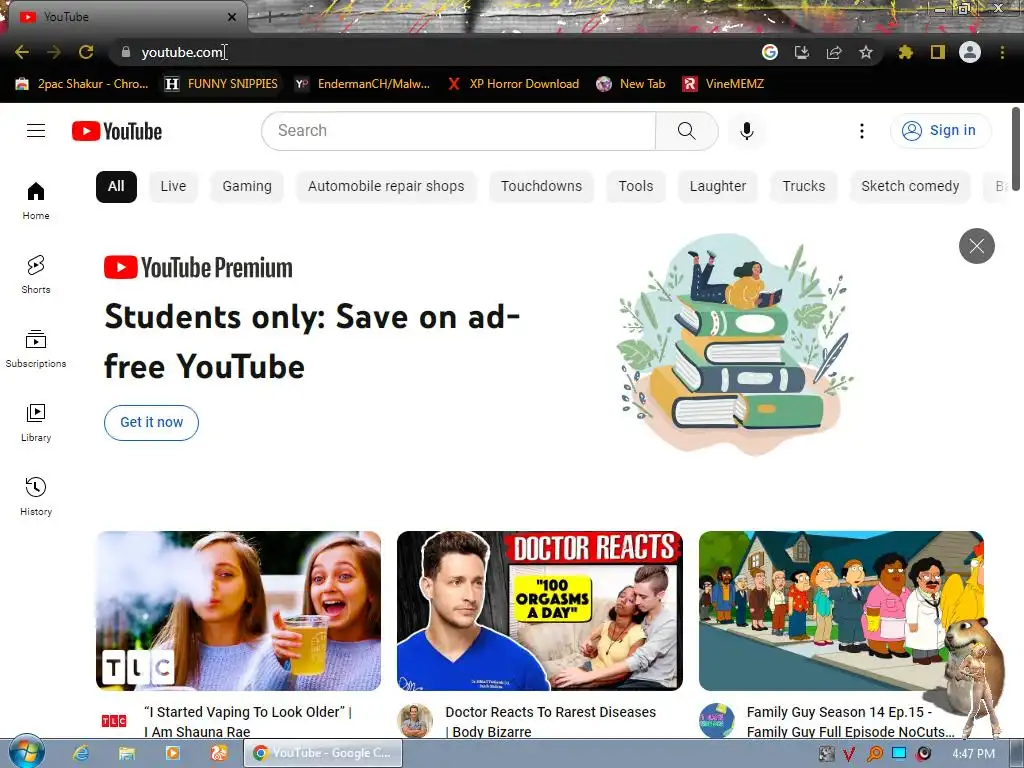1024x768 pixels.
Task: Bookmark this page with star icon
Action: pos(866,52)
